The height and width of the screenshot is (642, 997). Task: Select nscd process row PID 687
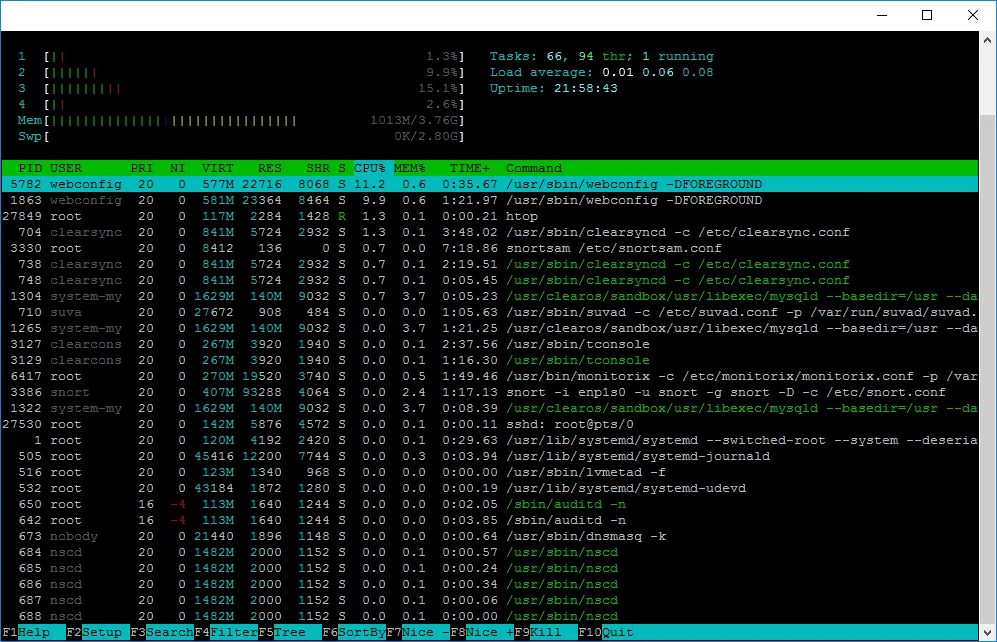[x=490, y=600]
